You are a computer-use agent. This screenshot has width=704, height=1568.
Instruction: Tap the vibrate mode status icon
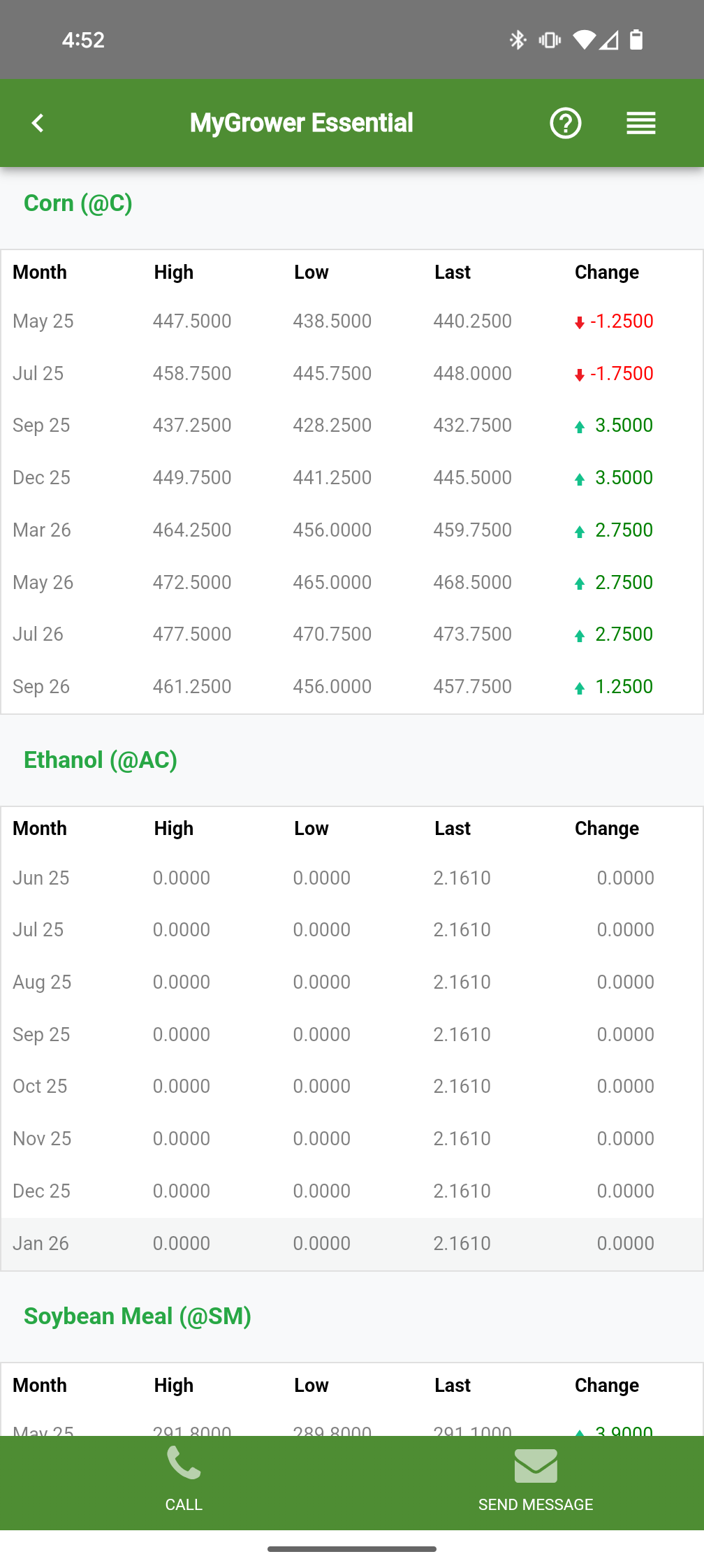(550, 40)
